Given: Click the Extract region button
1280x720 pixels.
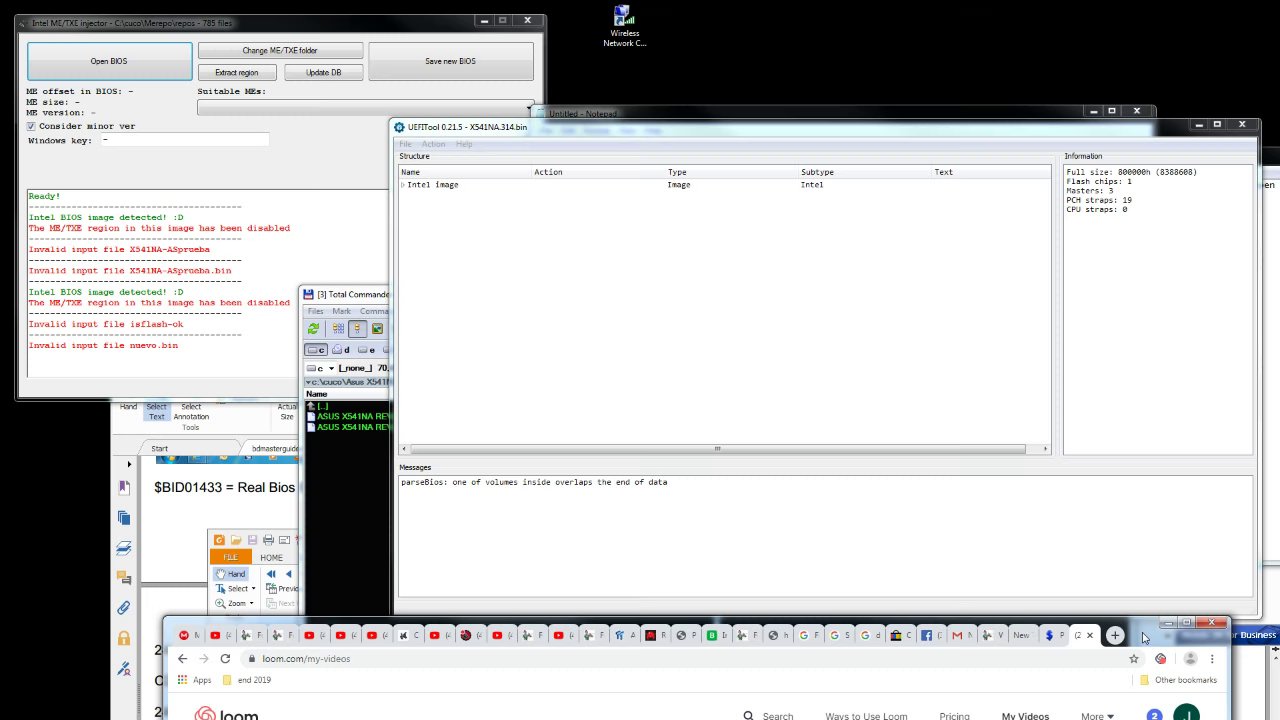Looking at the screenshot, I should [237, 72].
